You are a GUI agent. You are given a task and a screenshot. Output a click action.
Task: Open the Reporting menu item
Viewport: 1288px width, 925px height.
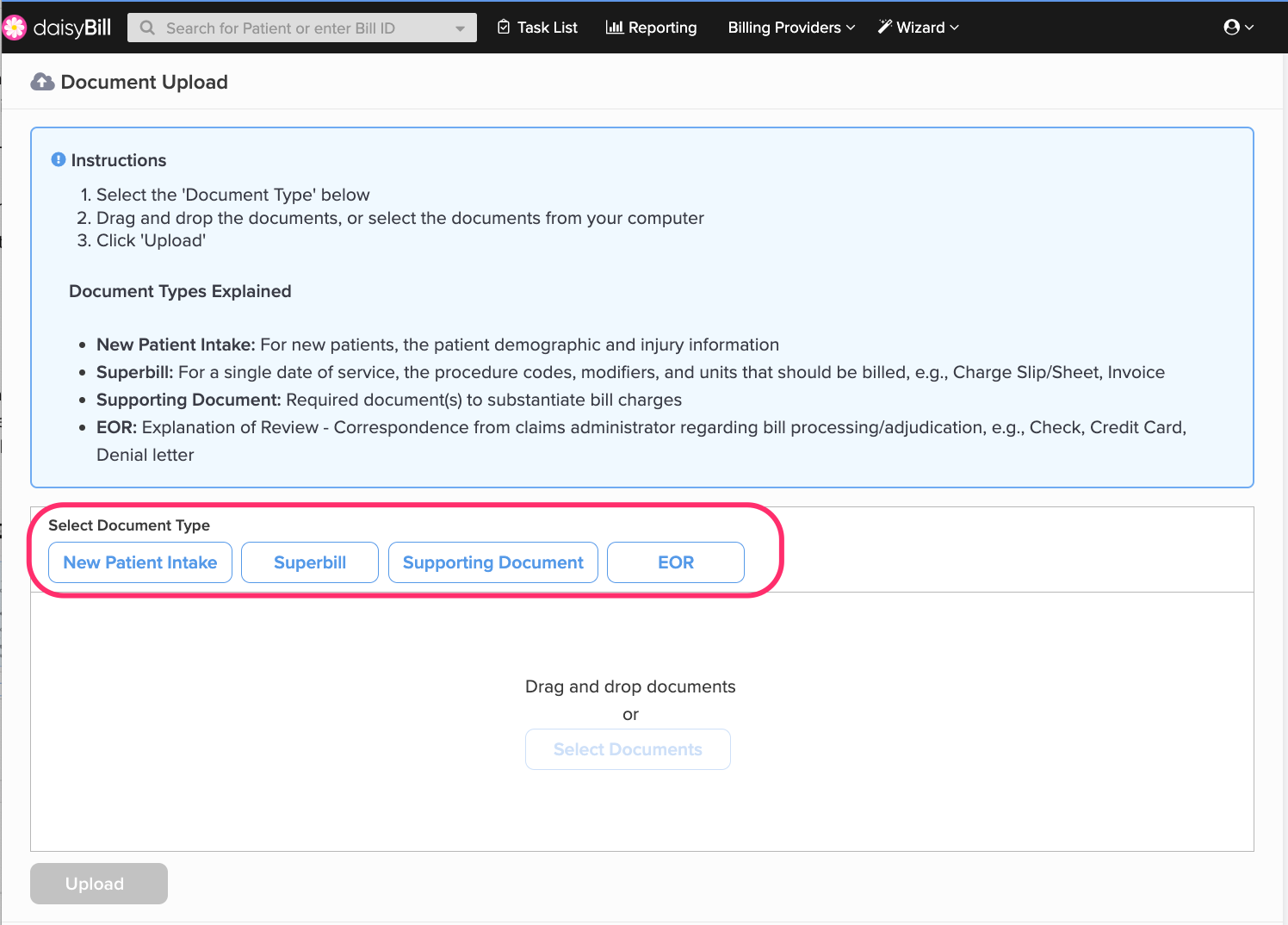[x=652, y=28]
